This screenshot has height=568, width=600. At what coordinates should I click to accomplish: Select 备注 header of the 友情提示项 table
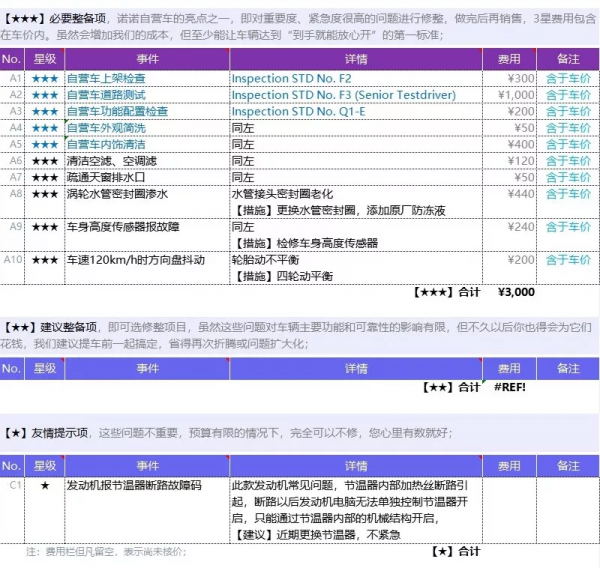(x=568, y=466)
